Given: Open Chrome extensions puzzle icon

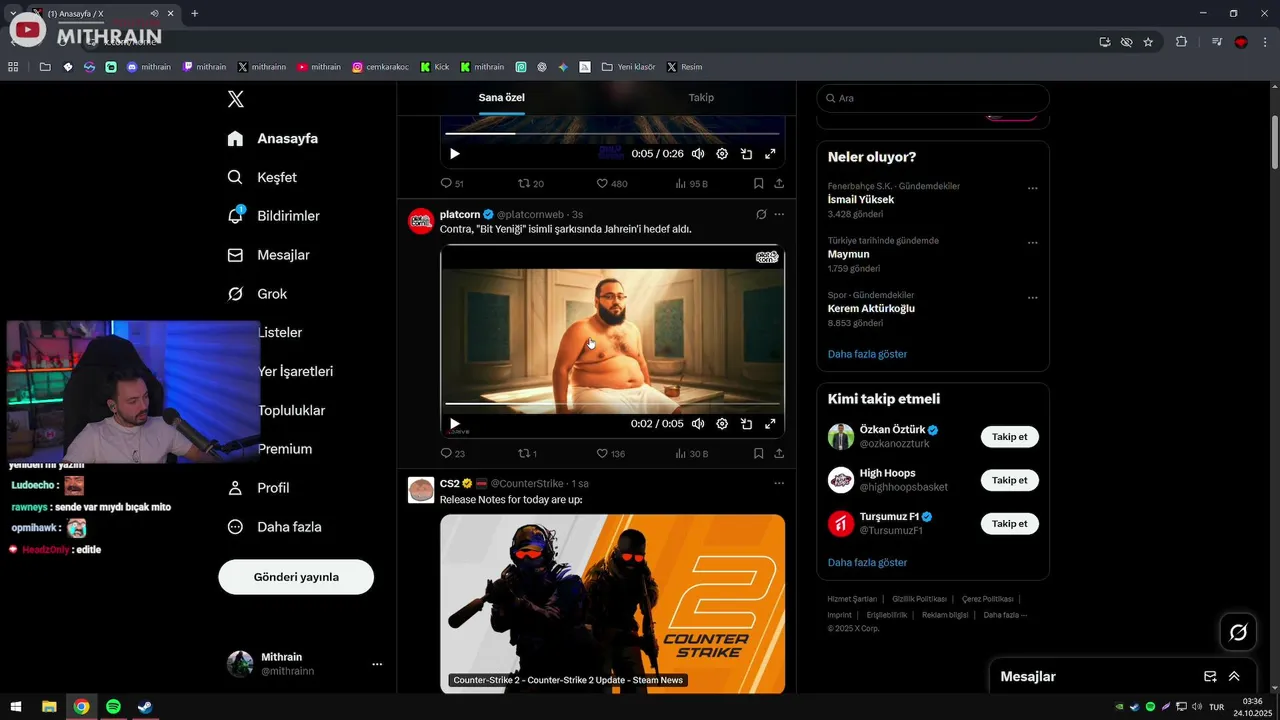Looking at the screenshot, I should (x=1181, y=42).
